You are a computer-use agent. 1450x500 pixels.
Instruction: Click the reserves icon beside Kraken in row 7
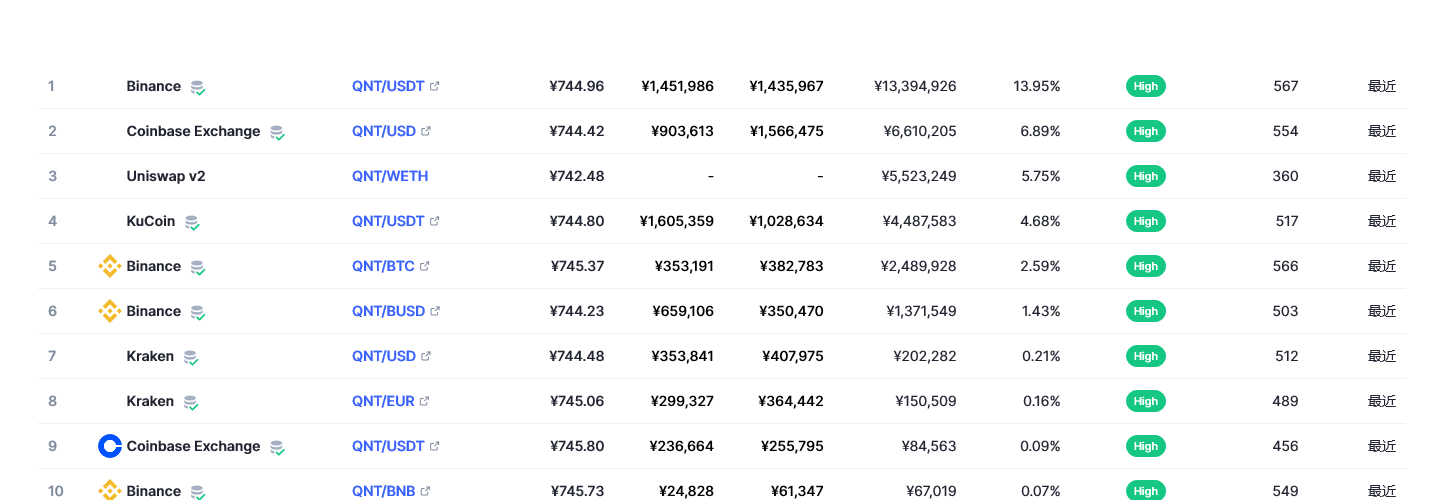tap(190, 357)
